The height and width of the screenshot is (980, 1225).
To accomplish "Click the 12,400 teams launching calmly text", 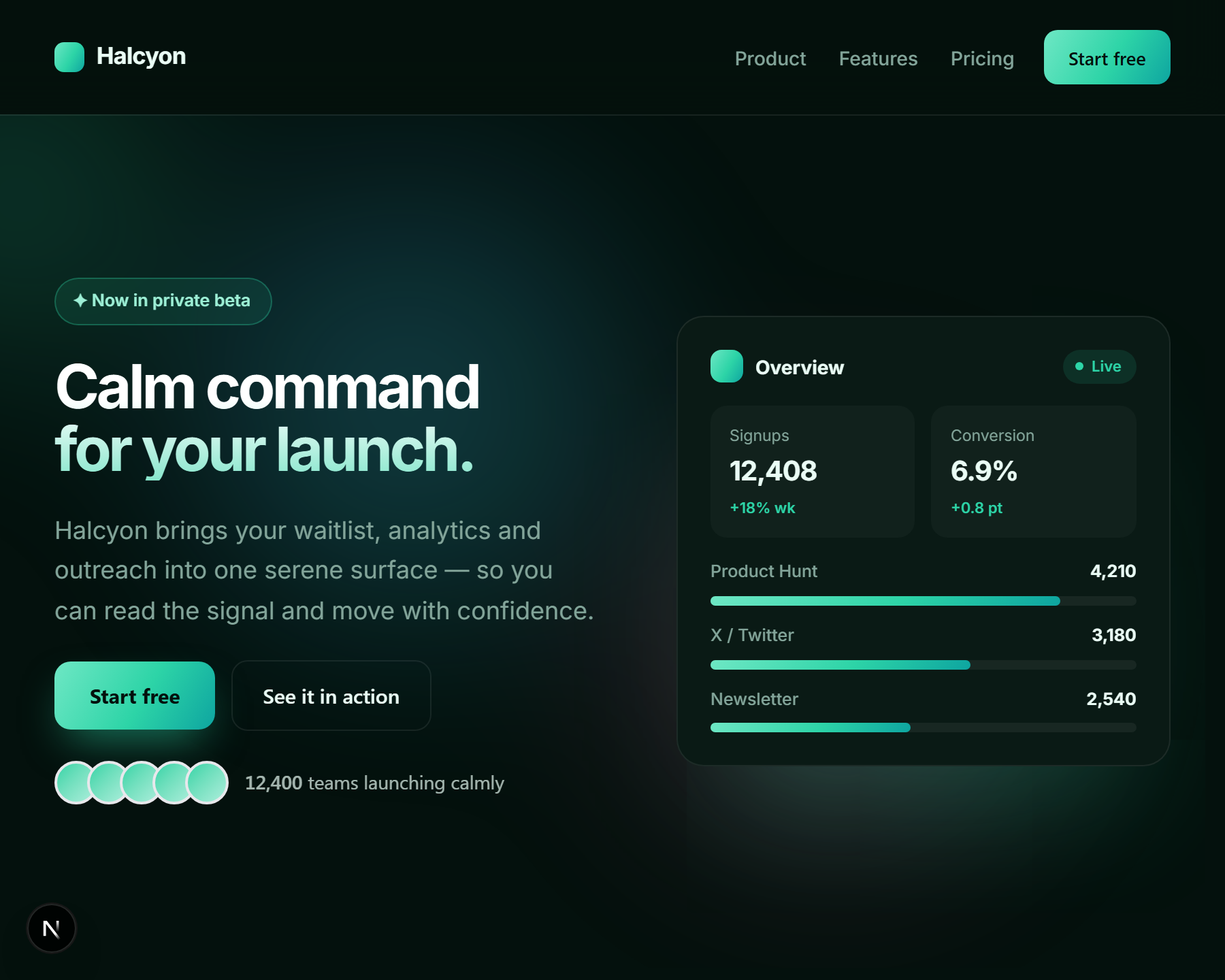I will pyautogui.click(x=374, y=783).
